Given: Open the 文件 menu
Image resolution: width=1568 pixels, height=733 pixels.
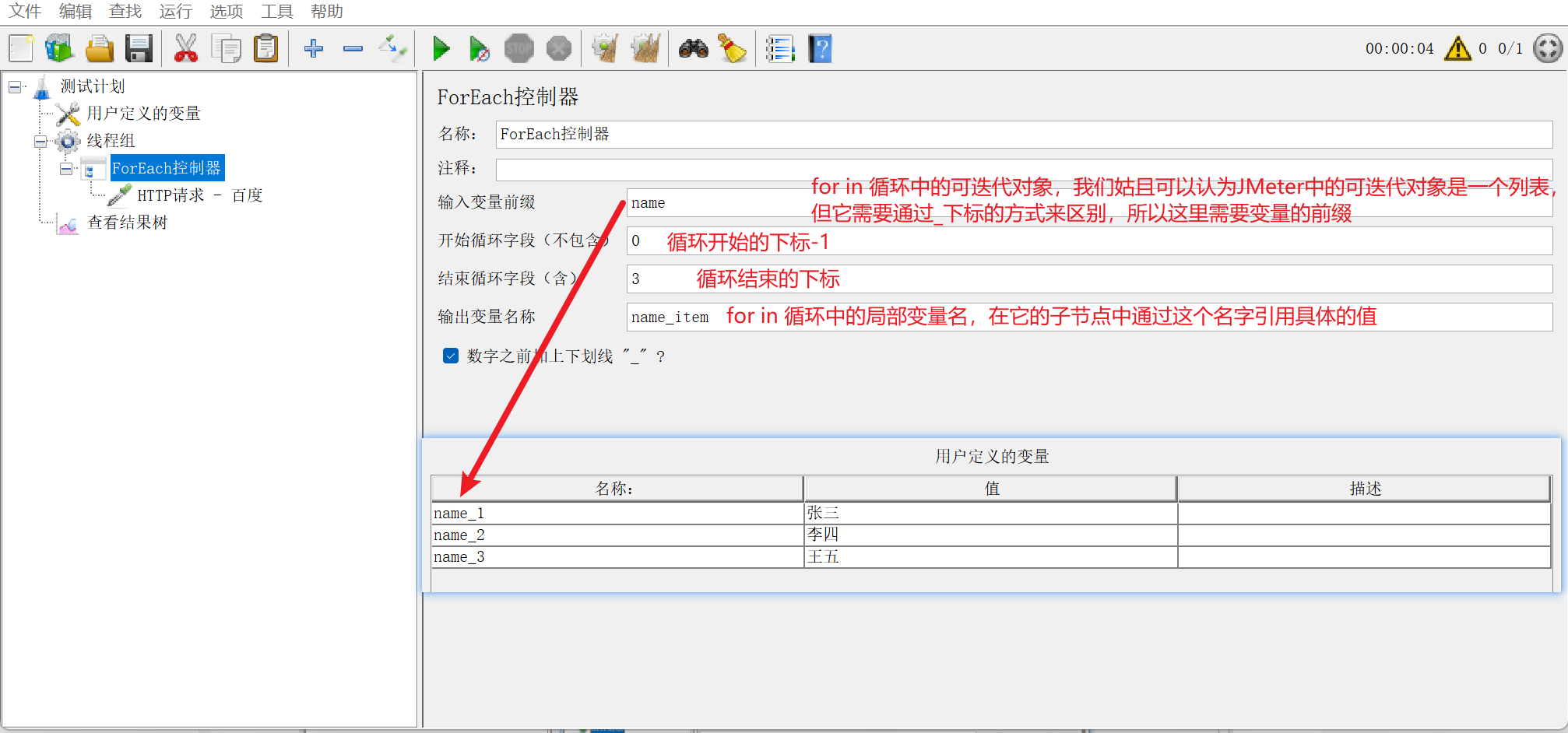Looking at the screenshot, I should point(25,11).
